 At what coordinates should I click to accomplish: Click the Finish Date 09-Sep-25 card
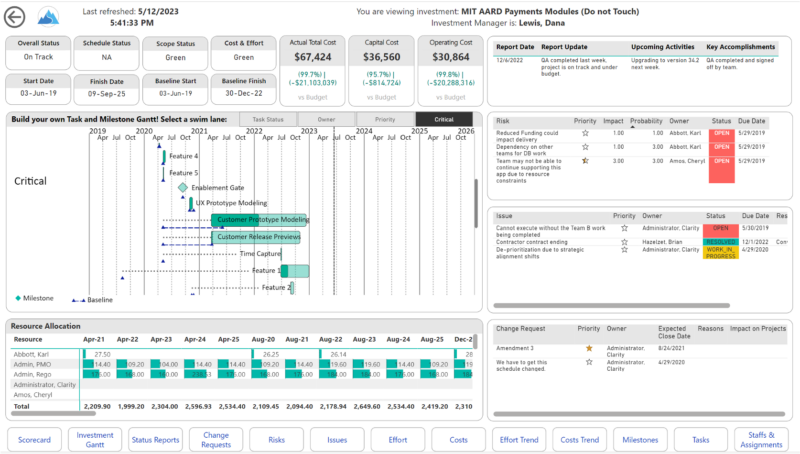(x=107, y=90)
